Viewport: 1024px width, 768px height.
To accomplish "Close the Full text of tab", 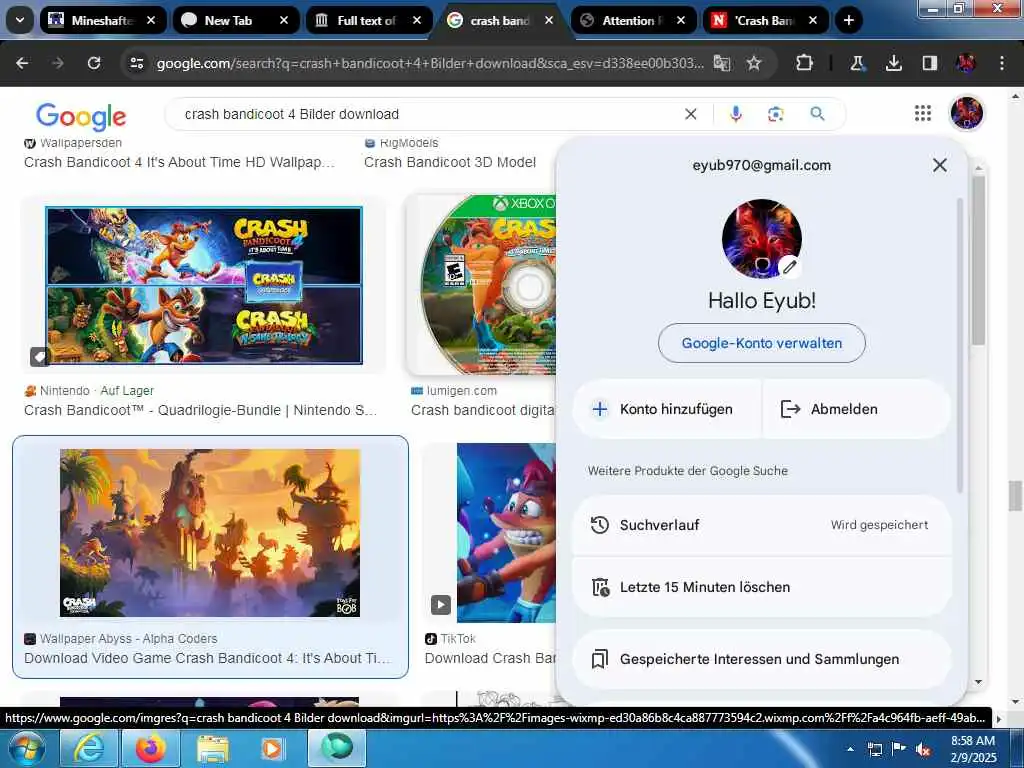I will pos(417,20).
